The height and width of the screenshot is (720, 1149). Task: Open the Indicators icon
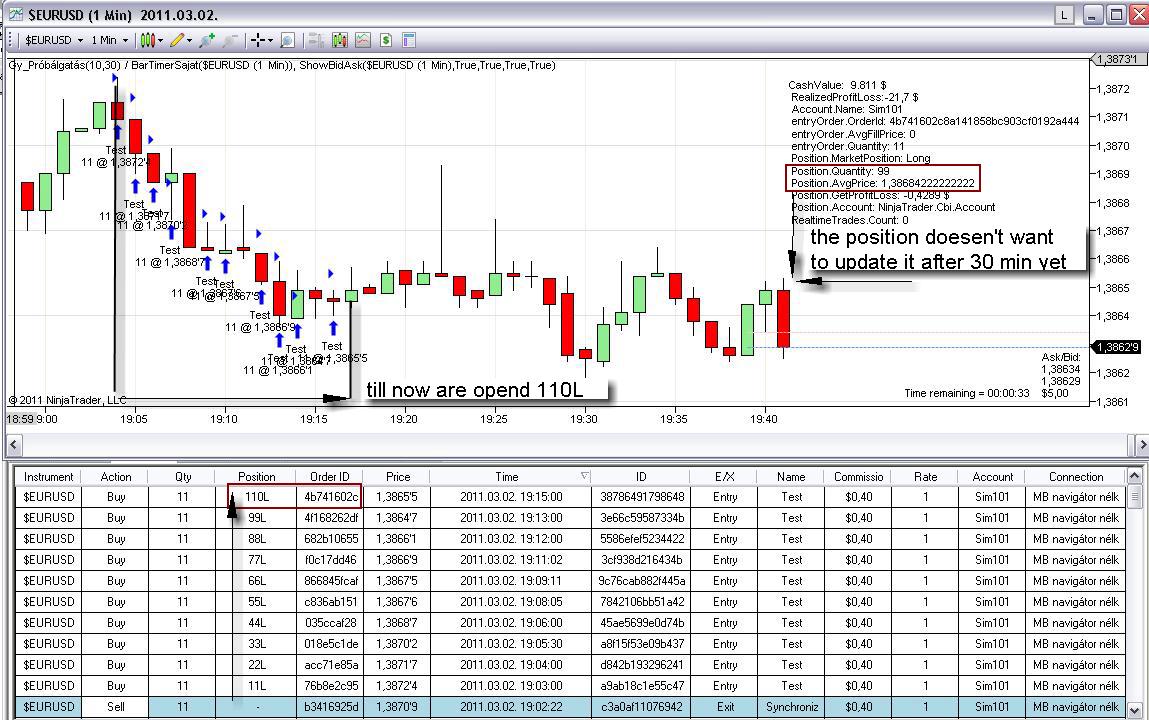[x=363, y=40]
